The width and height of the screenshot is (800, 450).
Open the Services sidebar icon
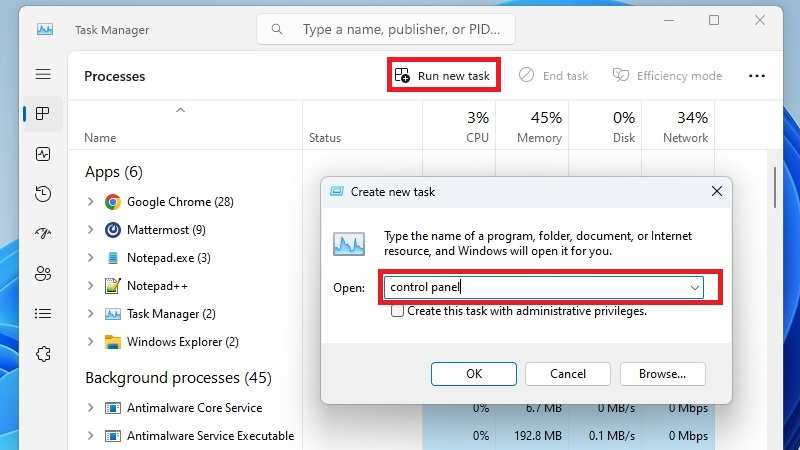point(42,353)
